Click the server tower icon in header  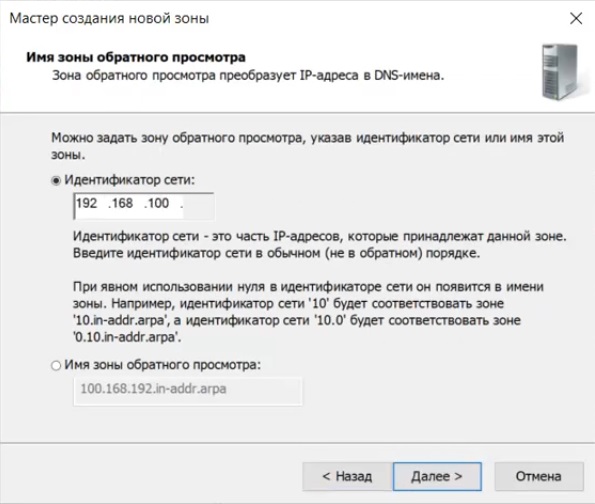pyautogui.click(x=560, y=72)
